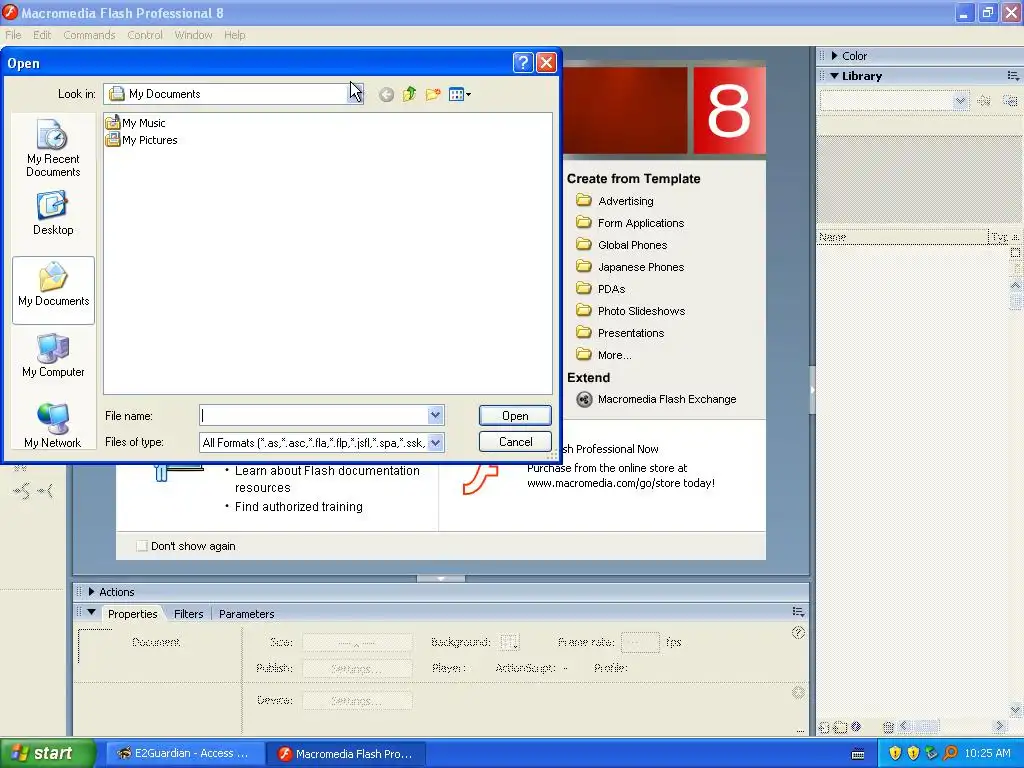Open the Window menu
1024x768 pixels.
193,35
